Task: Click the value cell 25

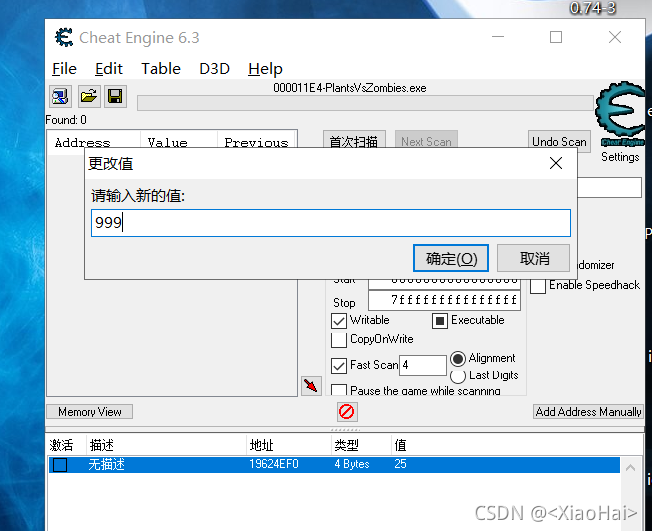Action: [x=400, y=464]
